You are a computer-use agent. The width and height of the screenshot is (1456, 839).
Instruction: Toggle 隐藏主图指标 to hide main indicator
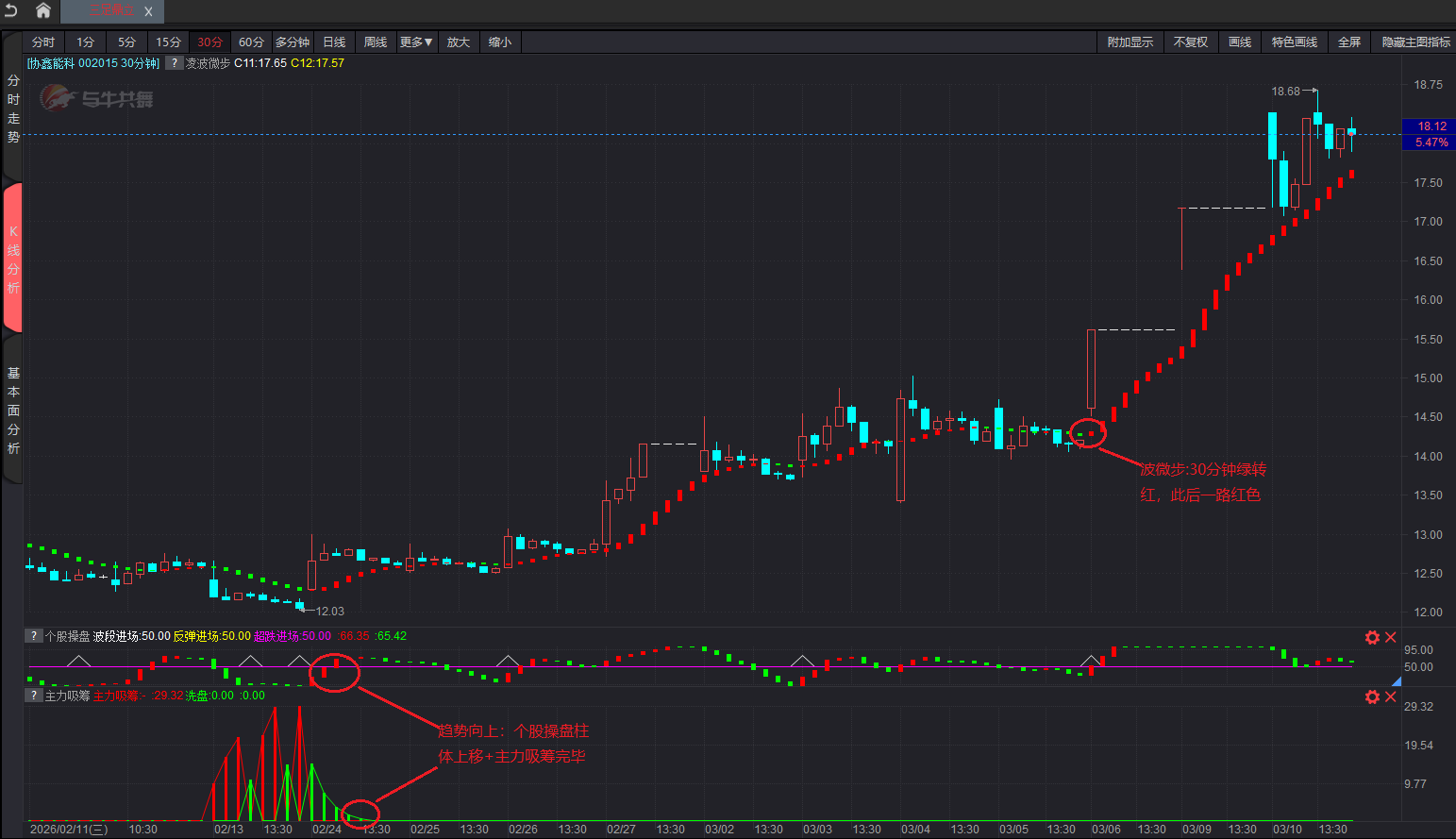1415,42
